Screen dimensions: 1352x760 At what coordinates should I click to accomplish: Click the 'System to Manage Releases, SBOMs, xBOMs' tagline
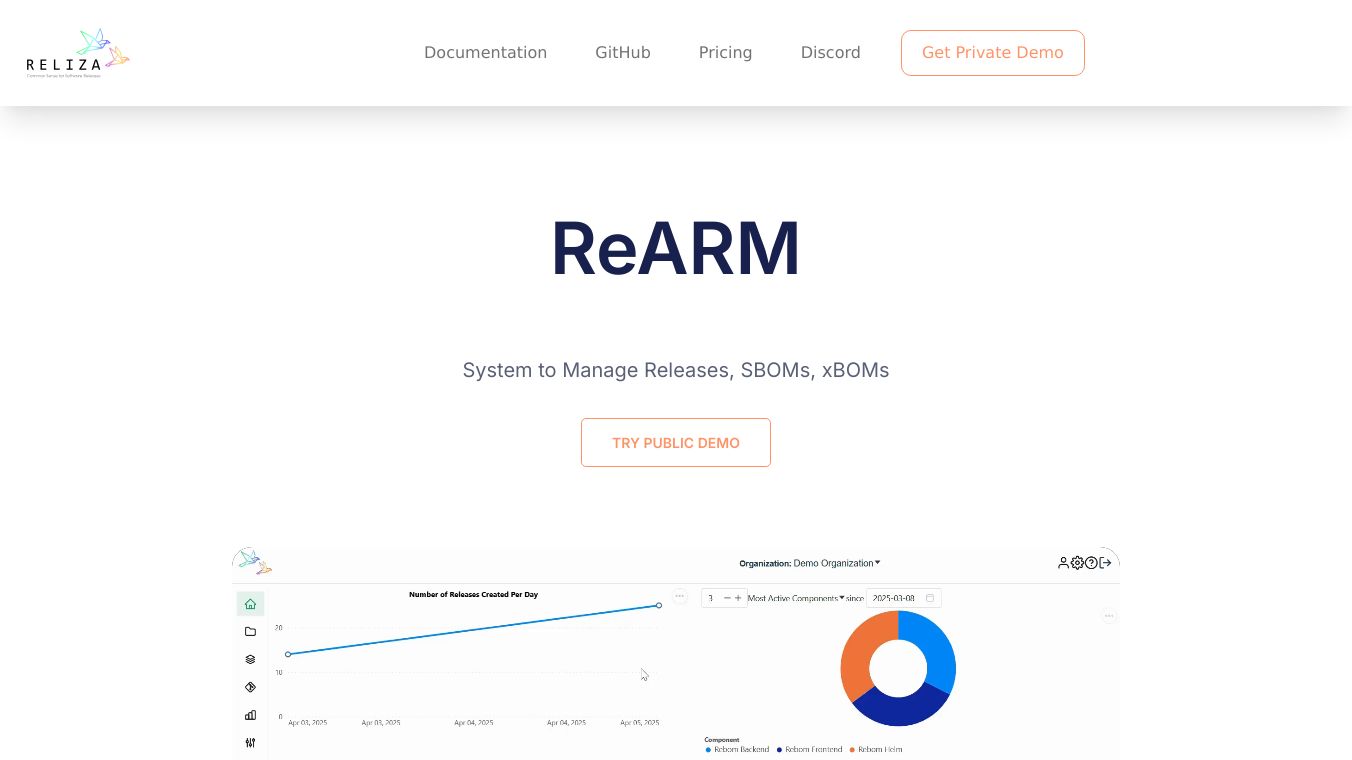pyautogui.click(x=676, y=370)
